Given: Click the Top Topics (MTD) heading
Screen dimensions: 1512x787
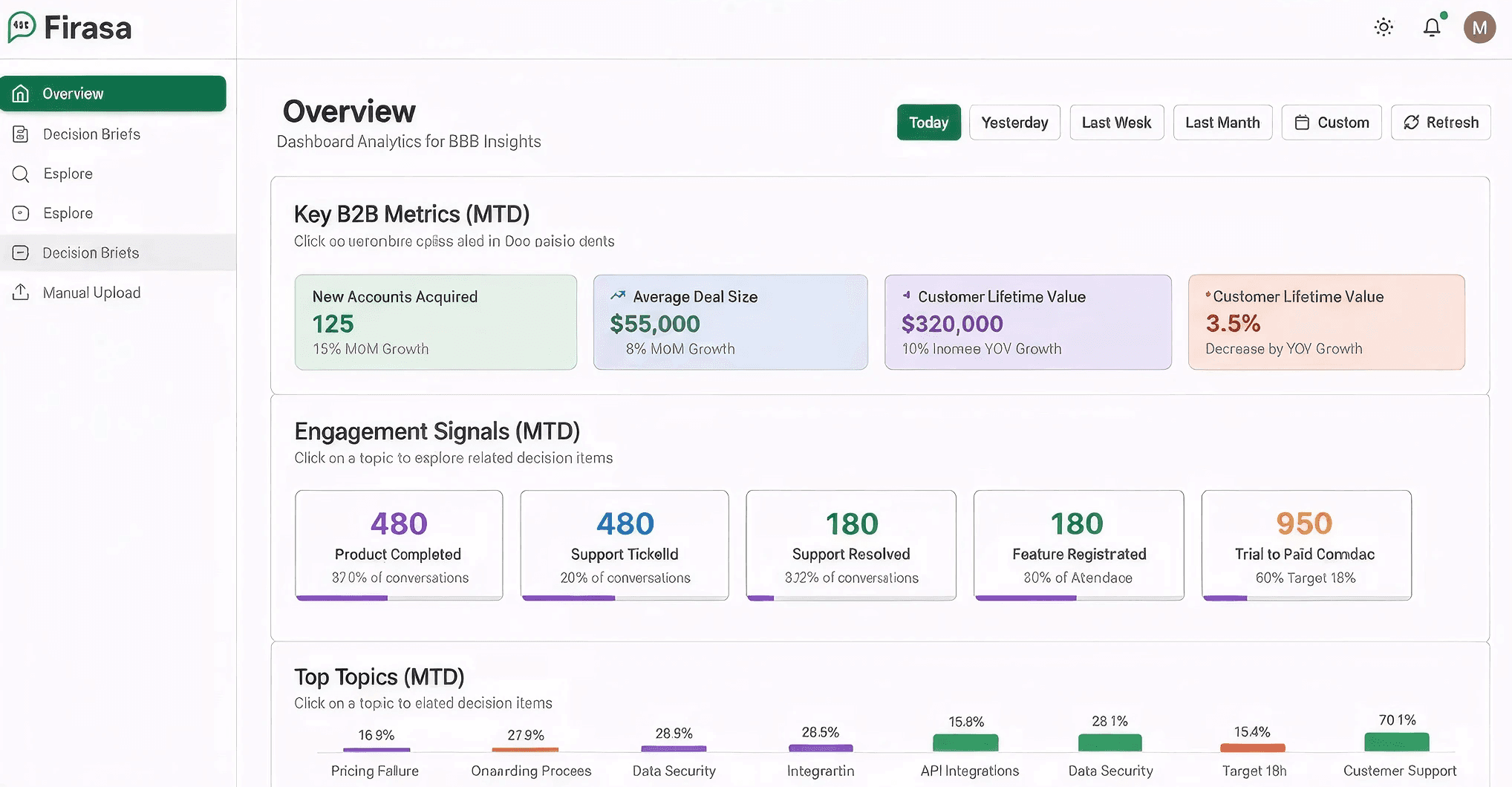Looking at the screenshot, I should pos(379,677).
